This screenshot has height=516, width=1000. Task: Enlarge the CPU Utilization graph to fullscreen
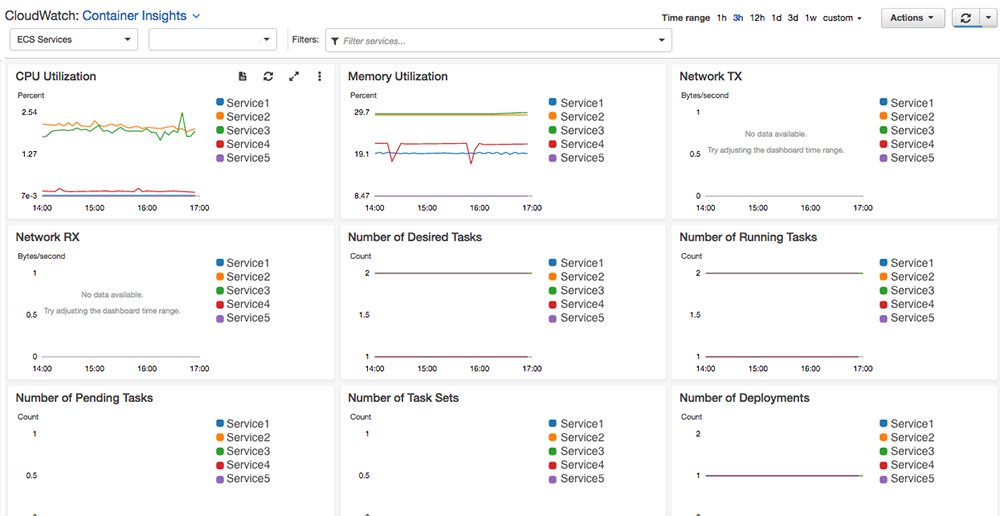(x=294, y=76)
